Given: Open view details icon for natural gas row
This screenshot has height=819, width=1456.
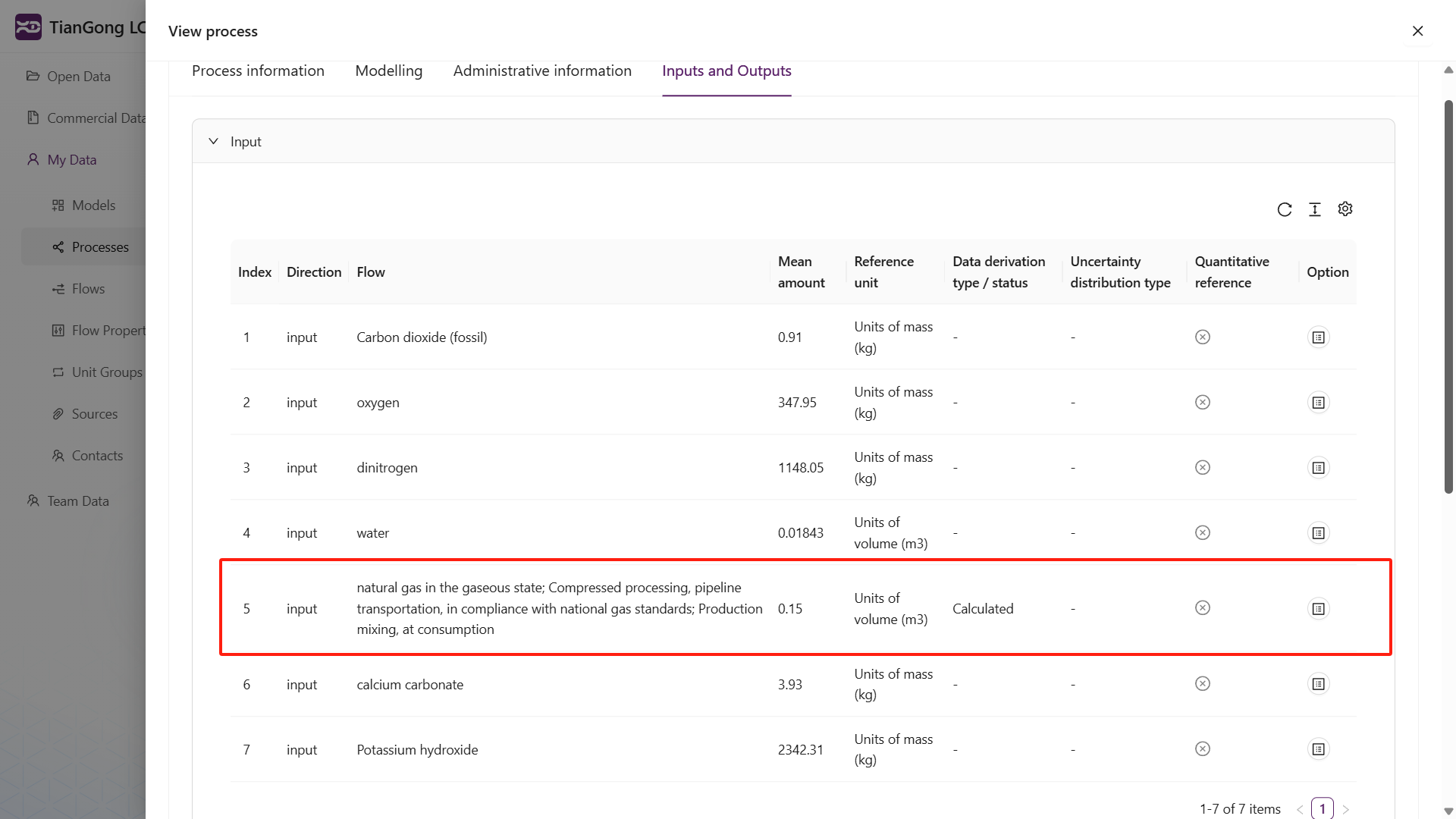Looking at the screenshot, I should [1318, 609].
